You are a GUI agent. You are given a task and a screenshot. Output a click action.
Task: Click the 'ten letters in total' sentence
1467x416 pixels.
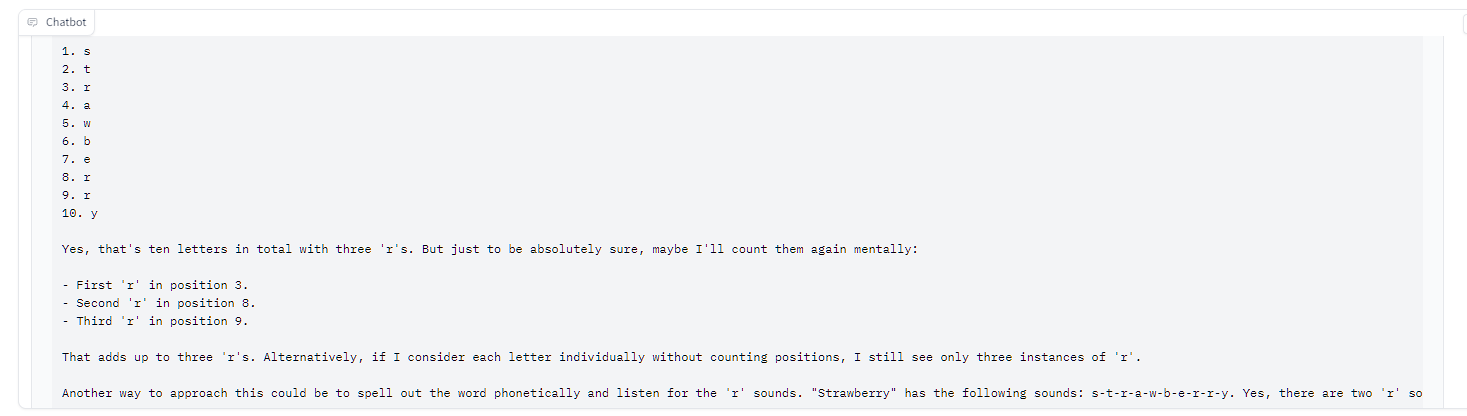[250, 249]
